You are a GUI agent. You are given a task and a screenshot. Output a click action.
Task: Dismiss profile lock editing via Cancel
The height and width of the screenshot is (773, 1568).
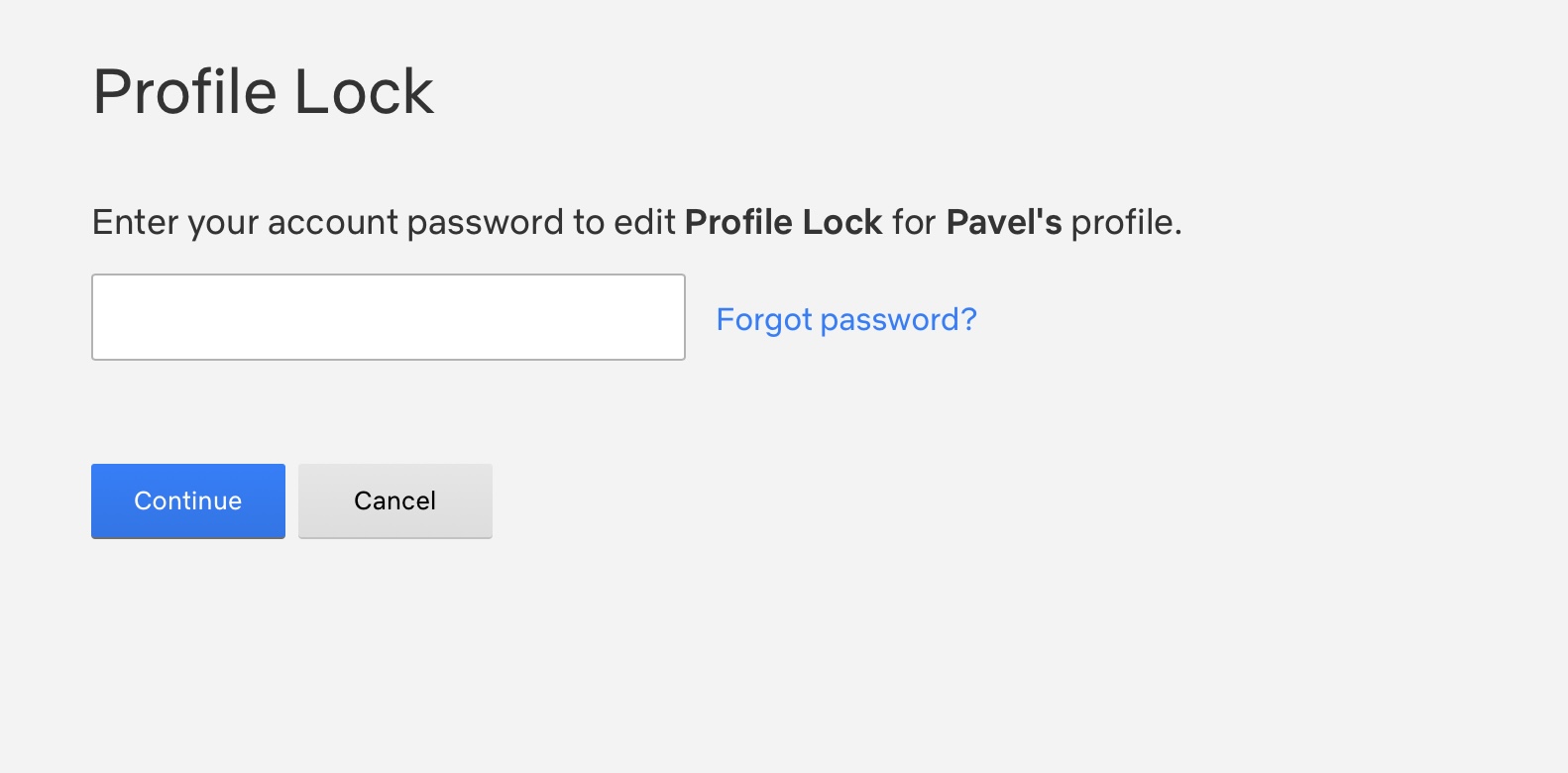coord(394,500)
